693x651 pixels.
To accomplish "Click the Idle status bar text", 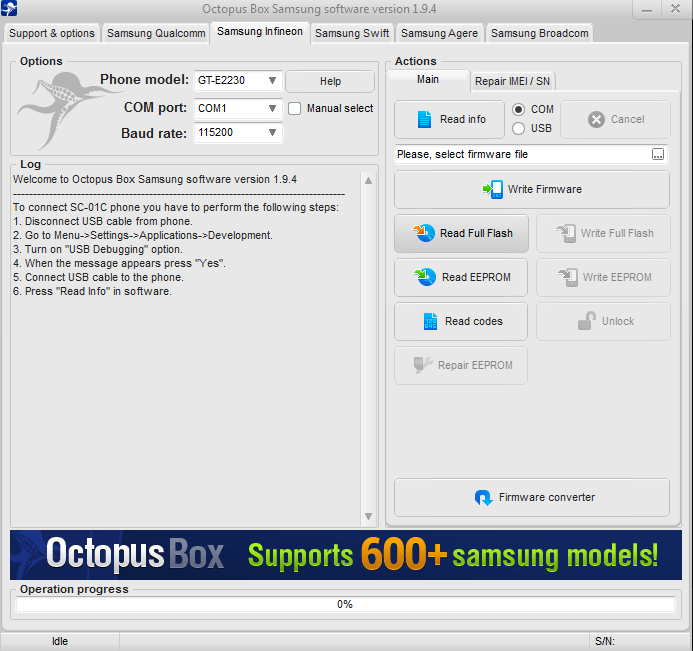I will click(60, 641).
